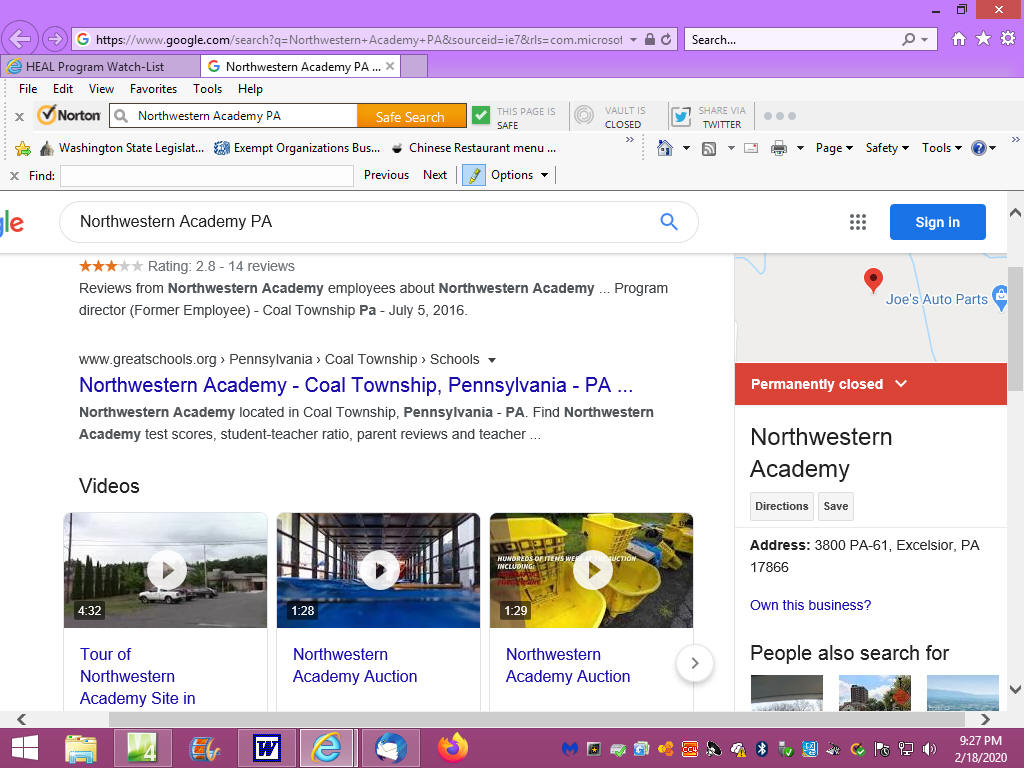The image size is (1024, 768).
Task: Open Favorites star icon at top right
Action: 983,39
